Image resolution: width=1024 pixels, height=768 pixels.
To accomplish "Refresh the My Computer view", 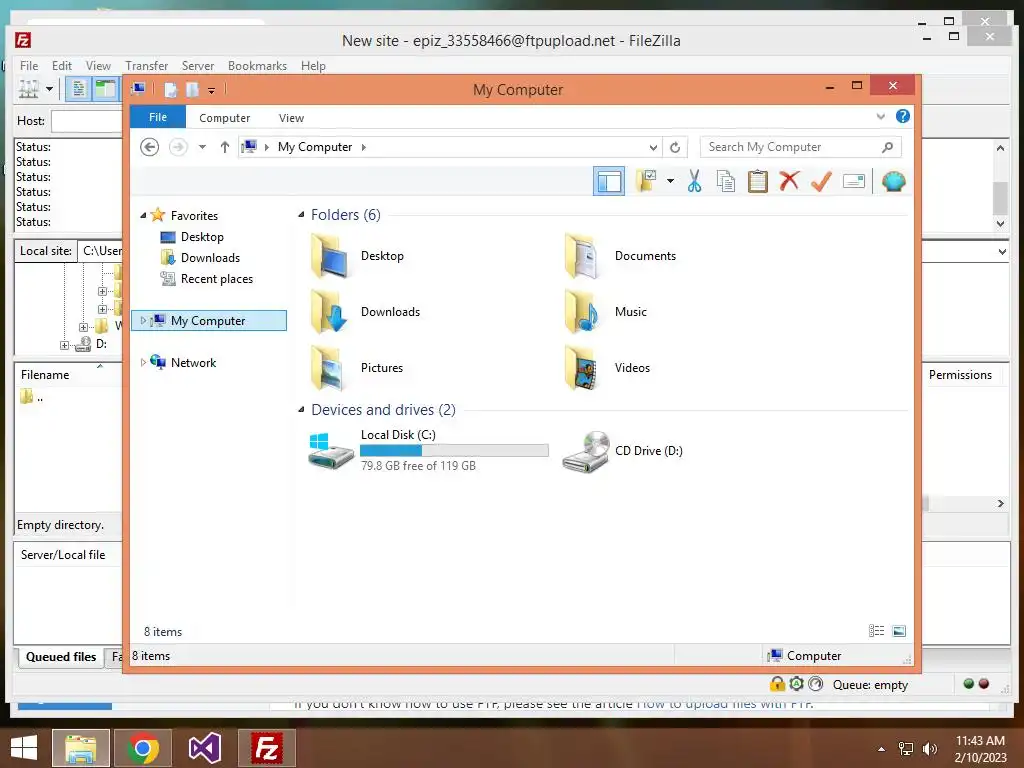I will (x=675, y=148).
